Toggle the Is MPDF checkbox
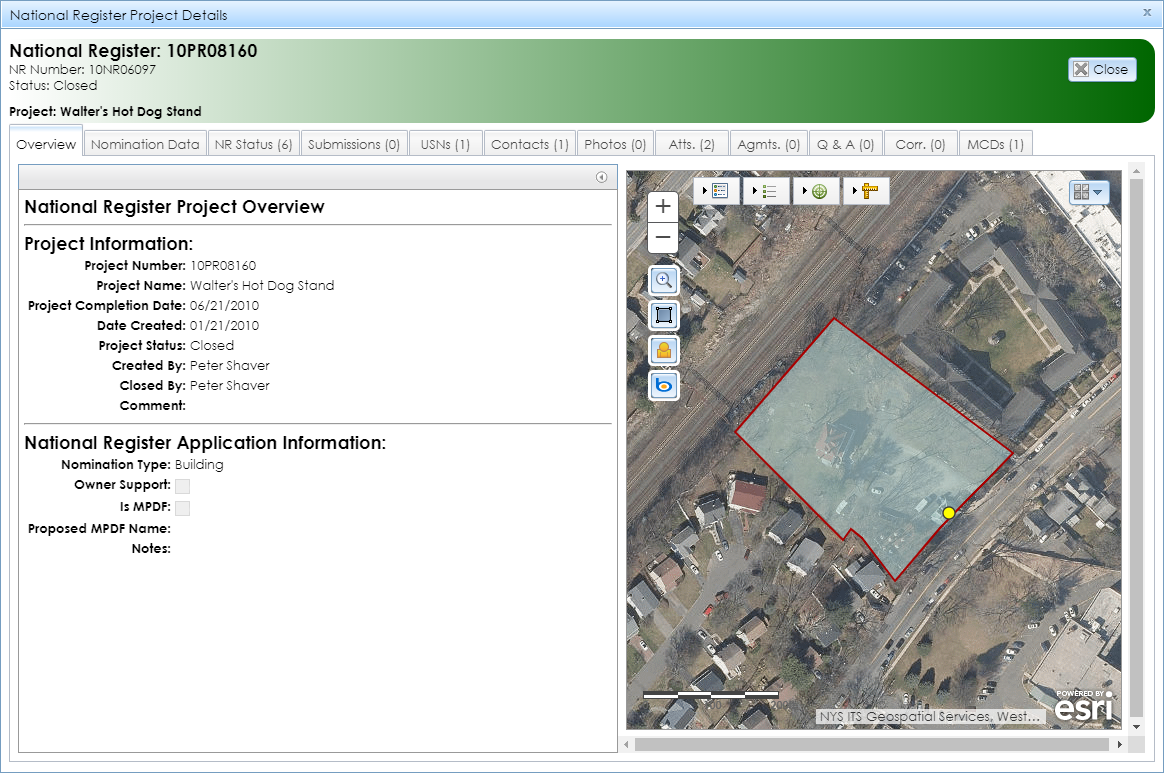This screenshot has width=1164, height=773. [x=183, y=508]
